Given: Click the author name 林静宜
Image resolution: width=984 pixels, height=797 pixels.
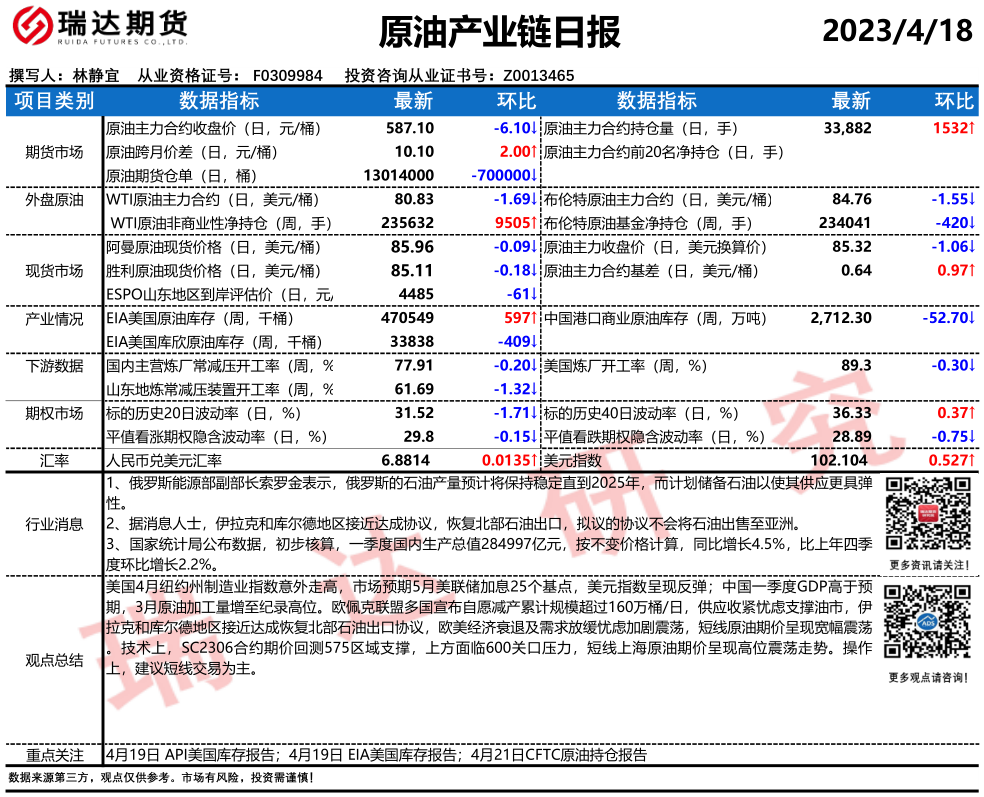Looking at the screenshot, I should [x=96, y=75].
